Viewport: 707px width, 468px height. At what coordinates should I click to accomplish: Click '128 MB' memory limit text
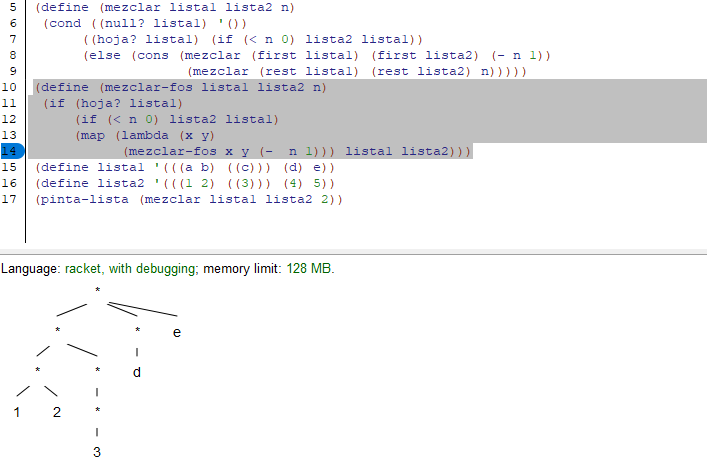(x=309, y=269)
